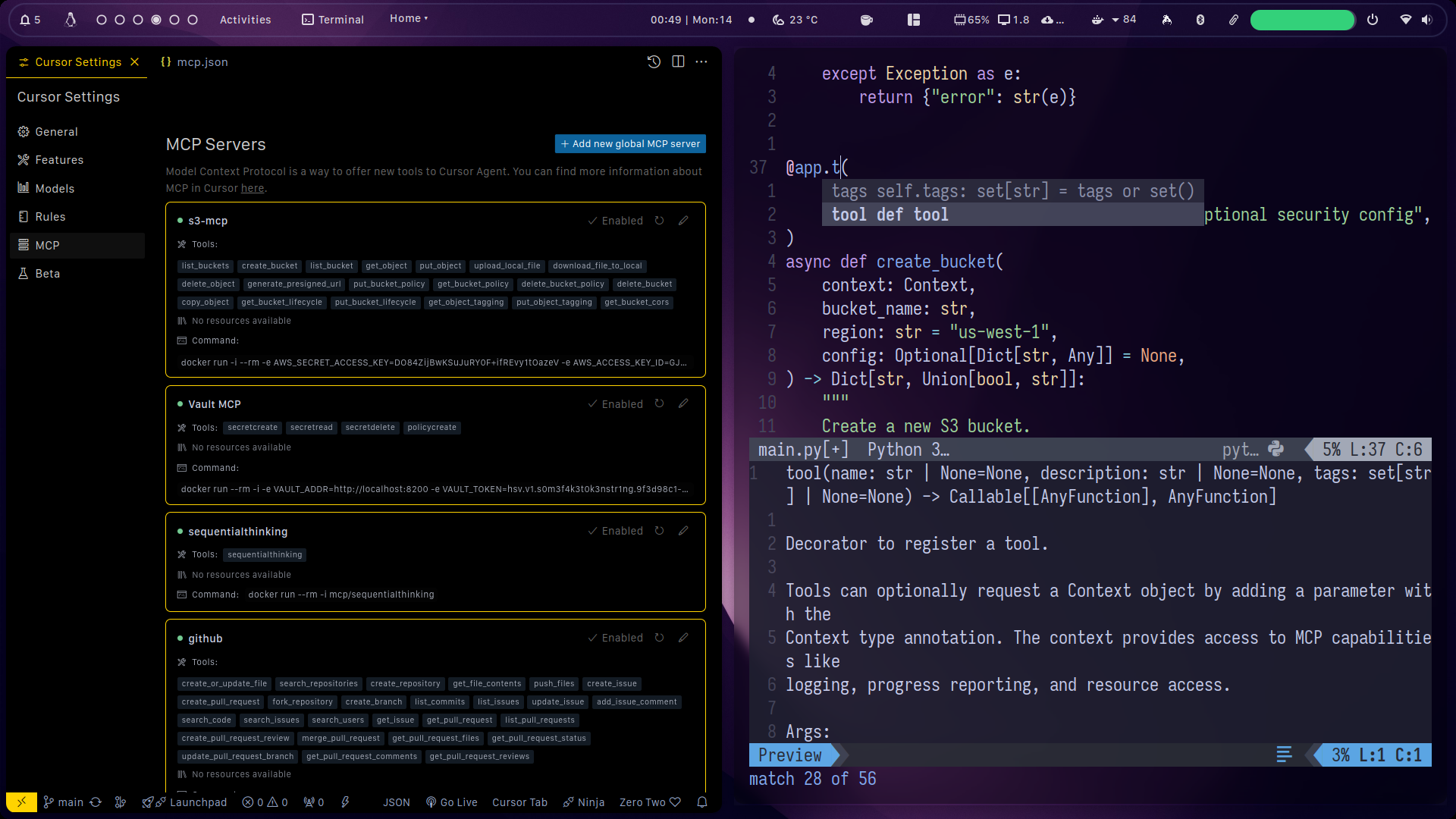1456x819 pixels.
Task: Open the source control graph icon in status bar
Action: pos(121,802)
